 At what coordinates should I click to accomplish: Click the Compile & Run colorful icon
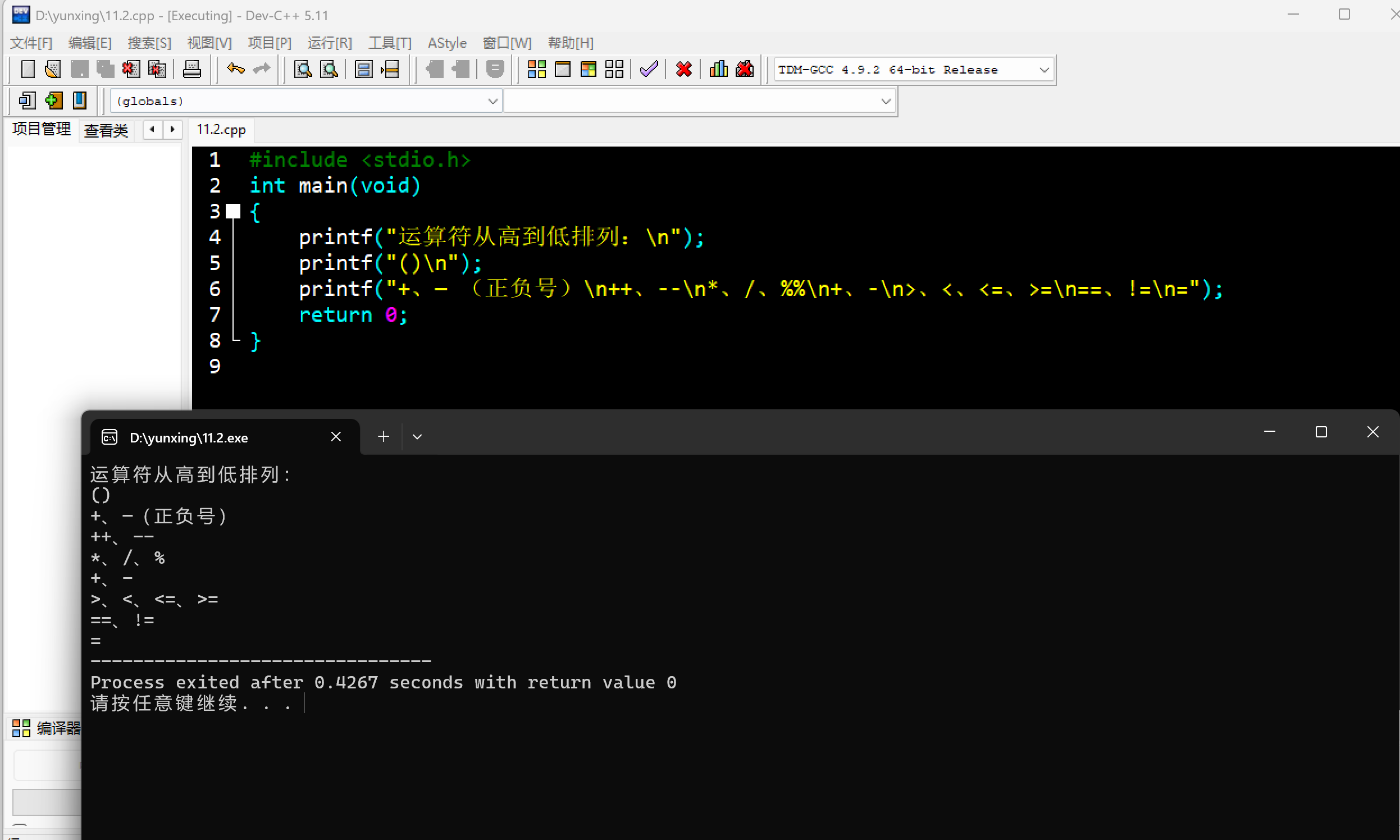tap(588, 69)
